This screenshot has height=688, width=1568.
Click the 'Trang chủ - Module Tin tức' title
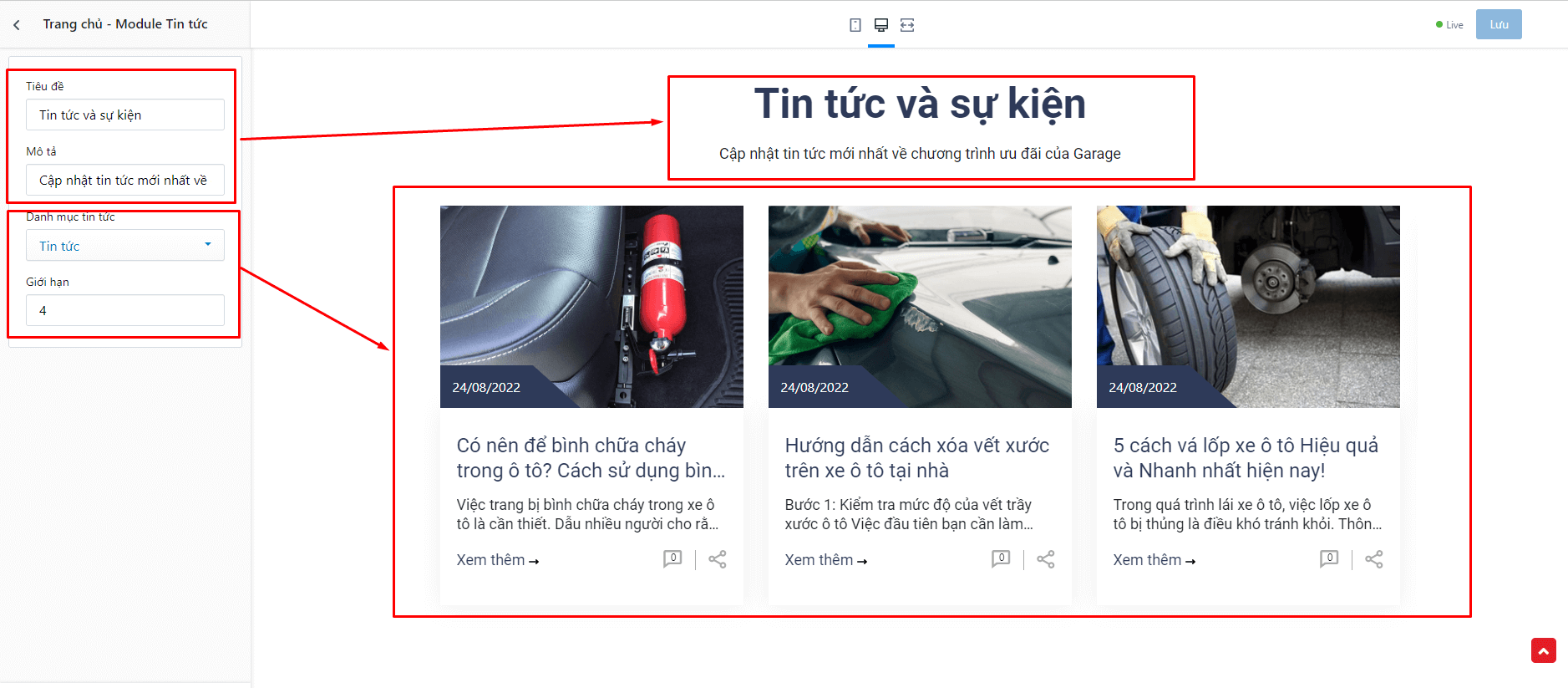[125, 24]
